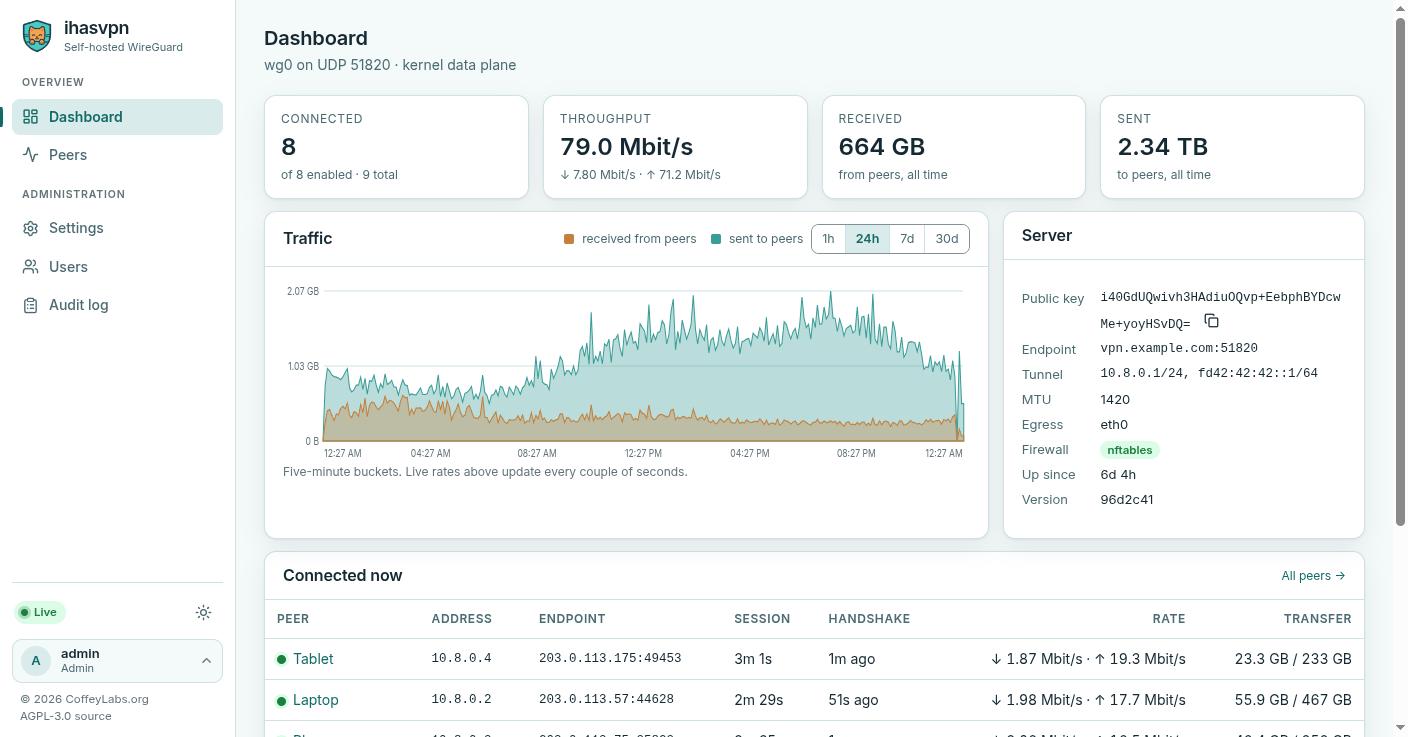The height and width of the screenshot is (737, 1408).
Task: Switch traffic chart to 1h range
Action: point(828,239)
